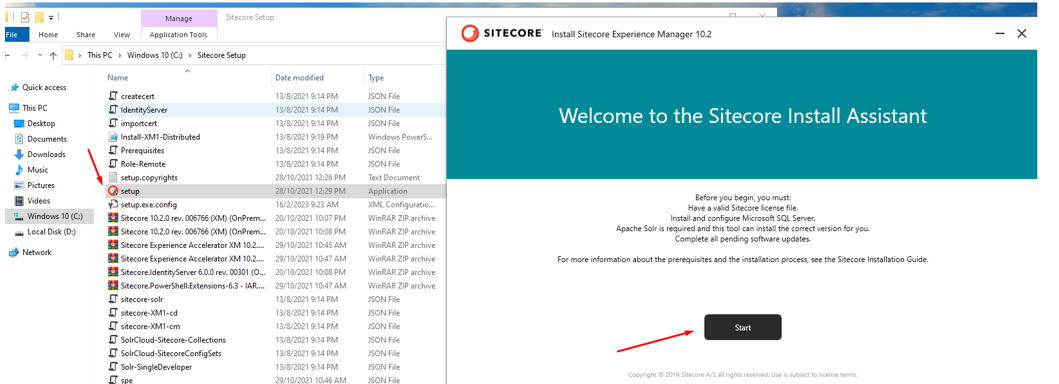Click the Pictures icon in sidebar

(19, 186)
